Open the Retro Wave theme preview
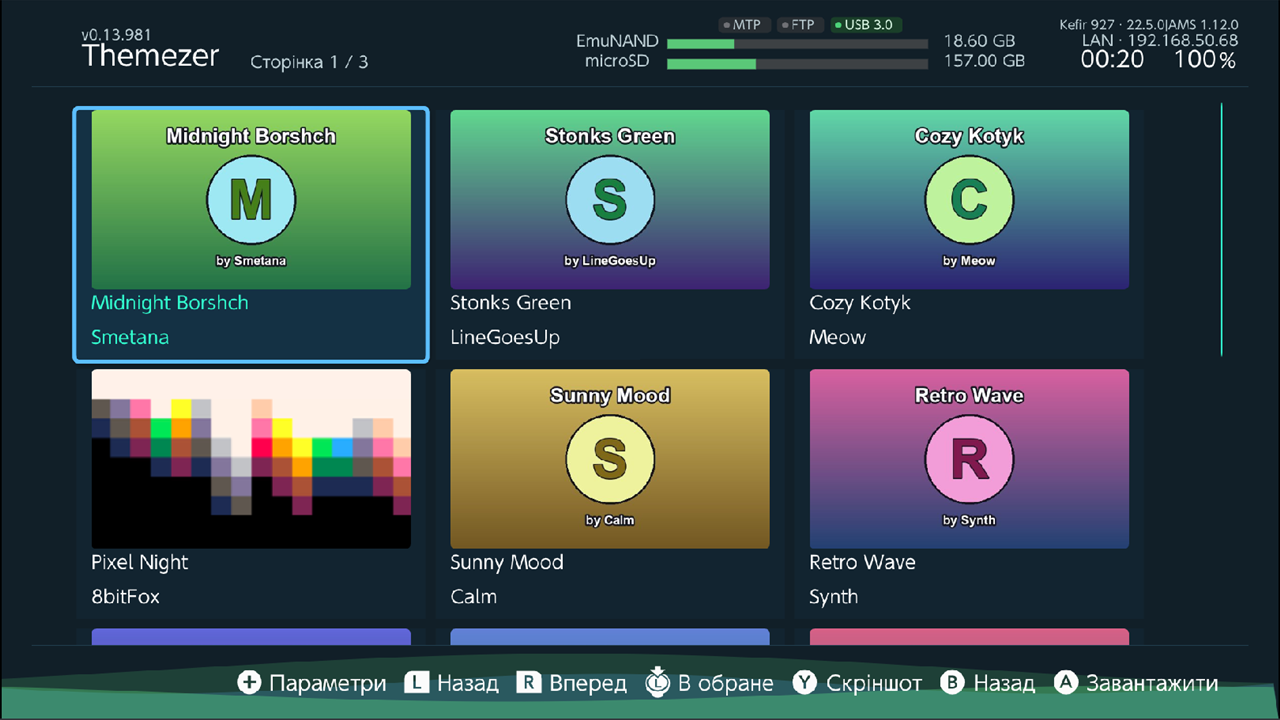 969,459
